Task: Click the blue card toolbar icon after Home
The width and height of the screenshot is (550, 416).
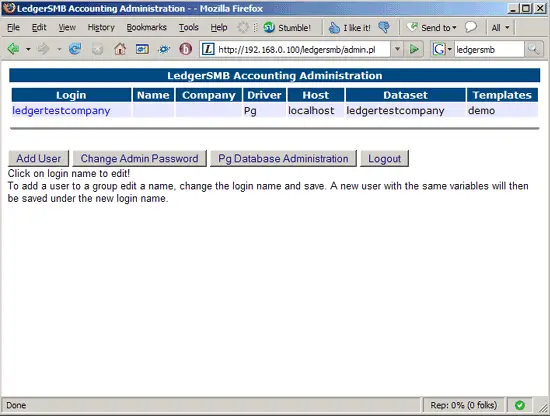Action: [x=142, y=49]
